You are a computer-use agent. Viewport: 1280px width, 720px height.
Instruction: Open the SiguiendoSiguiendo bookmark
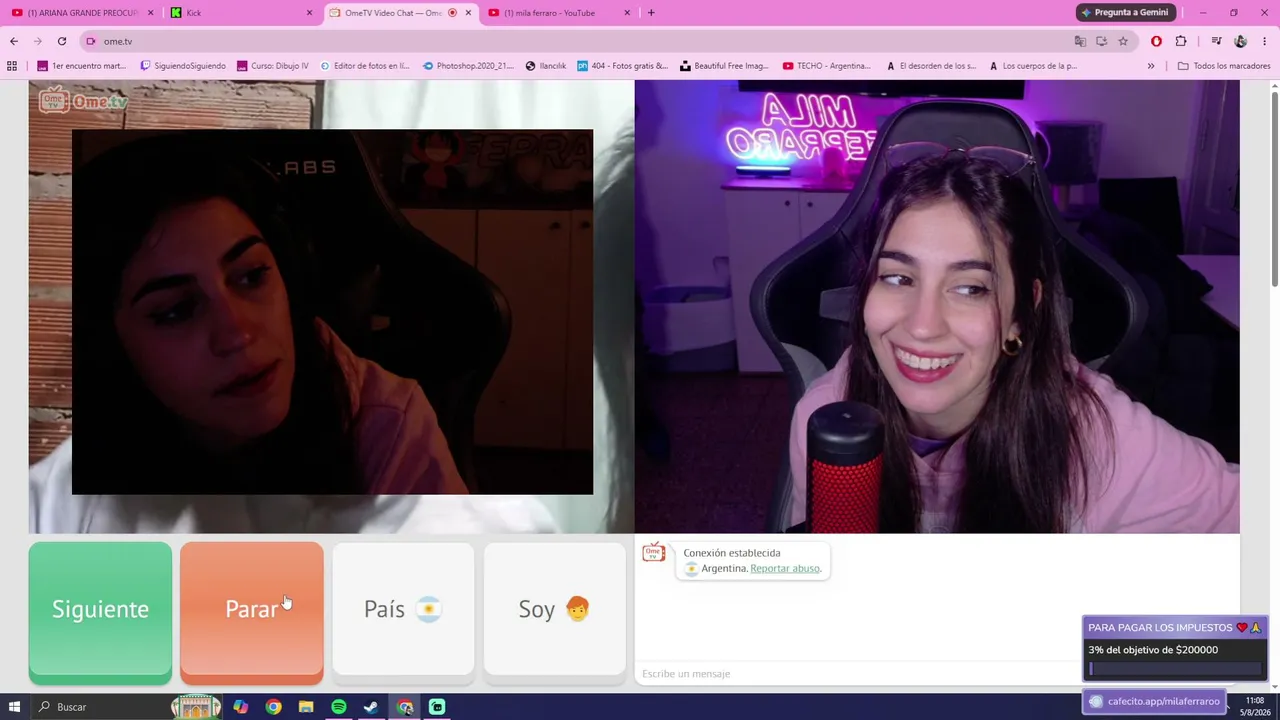[x=183, y=66]
